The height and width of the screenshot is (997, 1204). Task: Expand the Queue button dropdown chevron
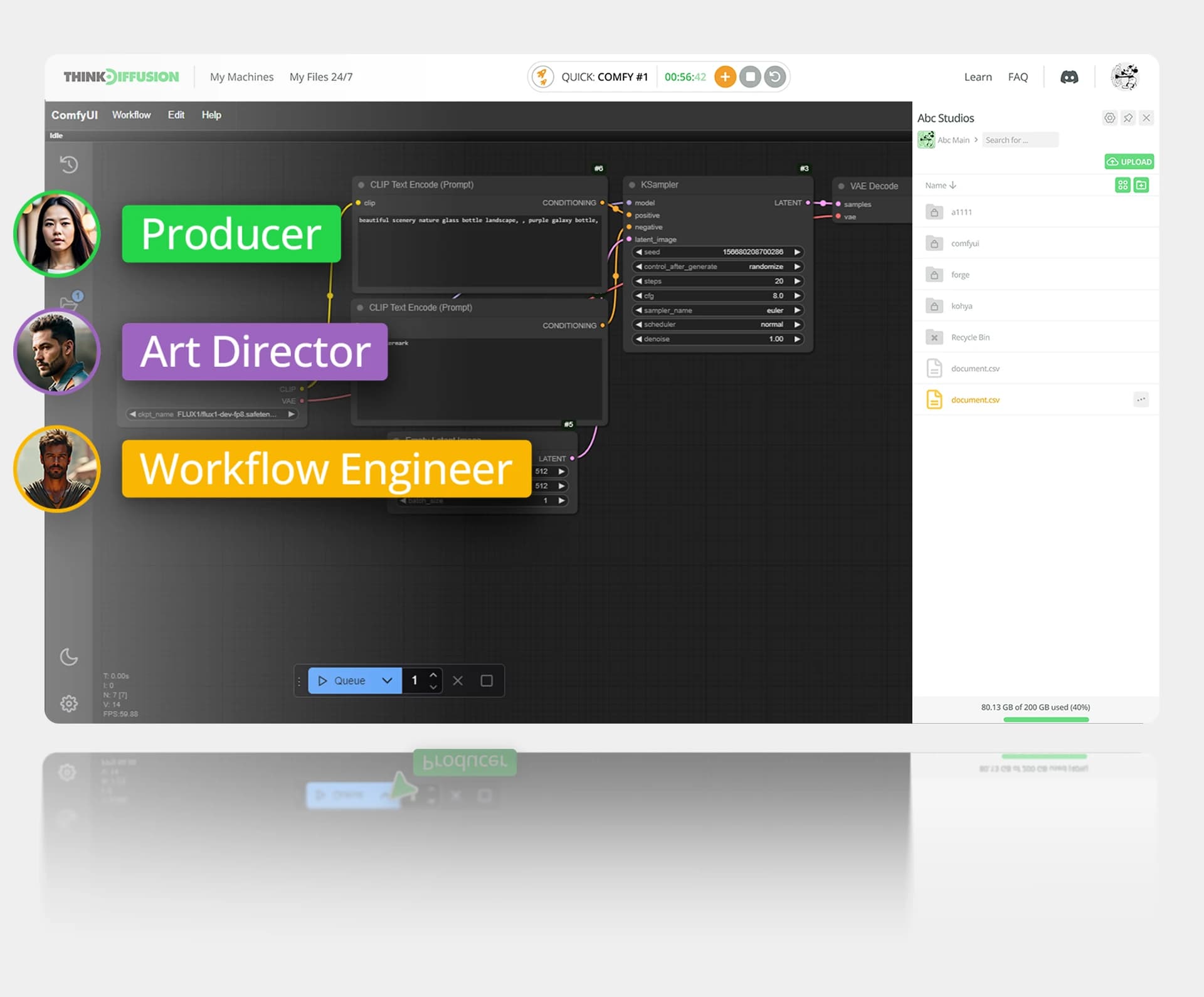pos(387,680)
